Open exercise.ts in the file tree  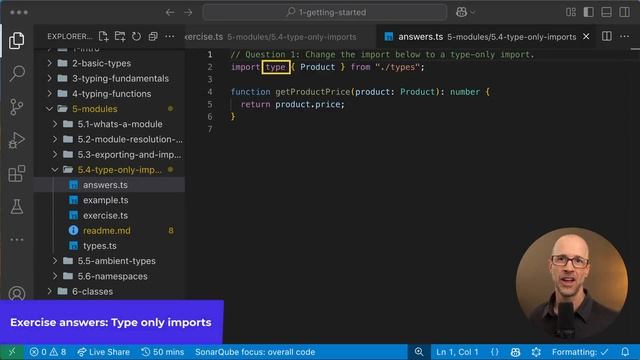tap(109, 216)
